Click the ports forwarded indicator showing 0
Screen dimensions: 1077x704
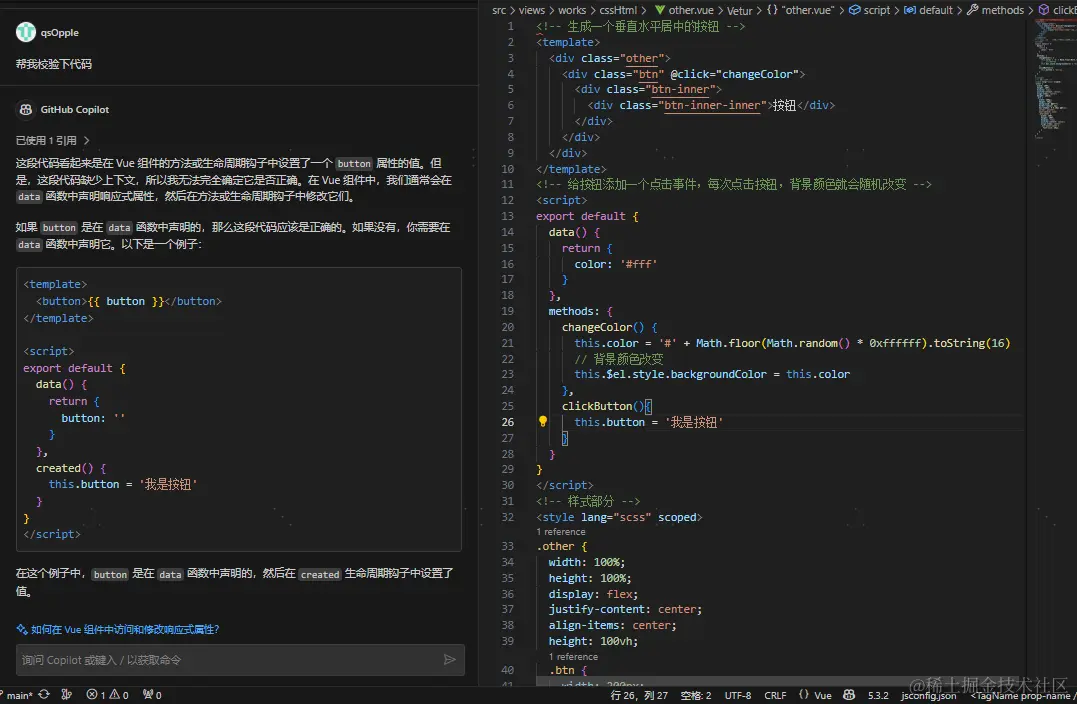tap(152, 694)
